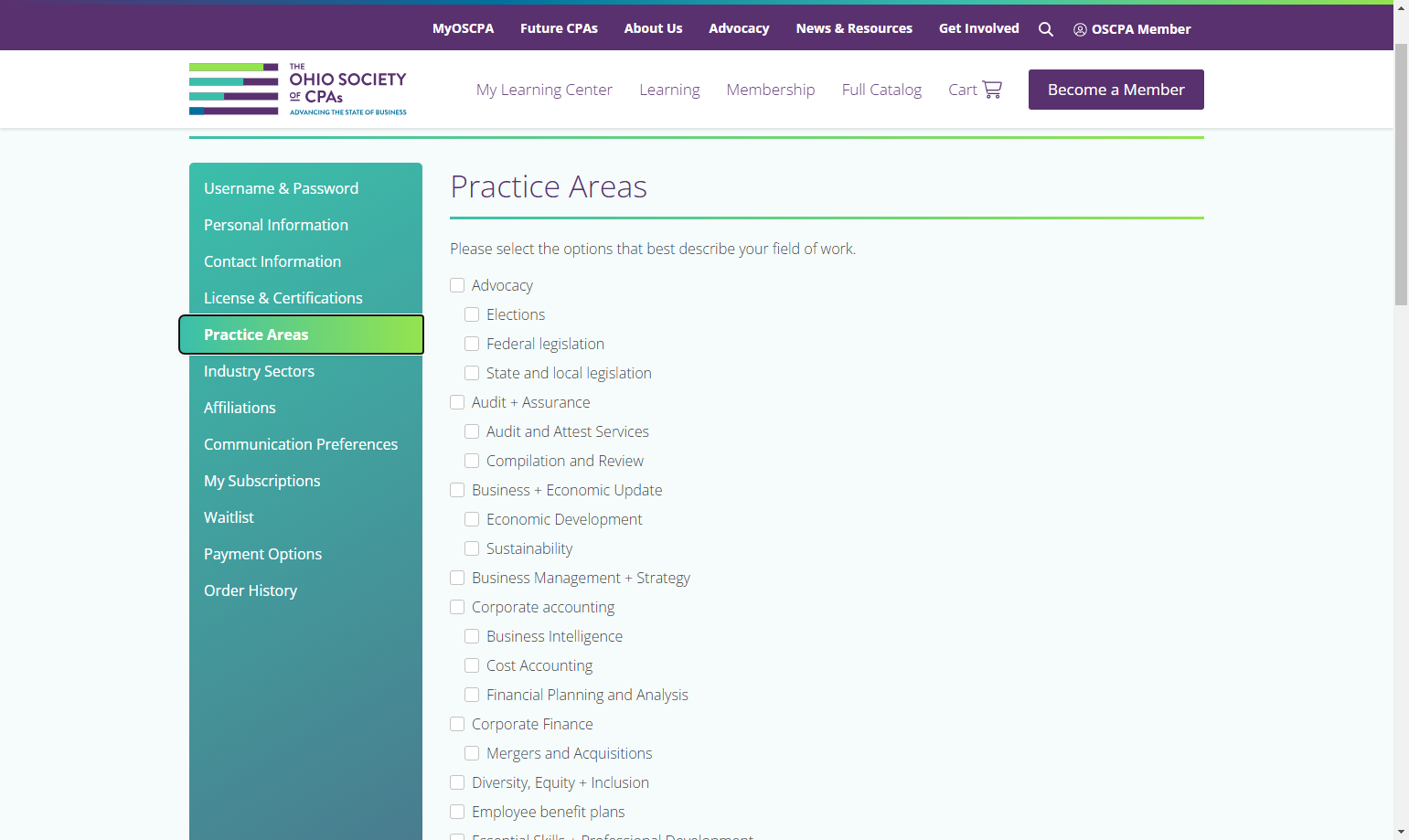Viewport: 1409px width, 840px height.
Task: Open the About Us menu
Action: [x=653, y=28]
